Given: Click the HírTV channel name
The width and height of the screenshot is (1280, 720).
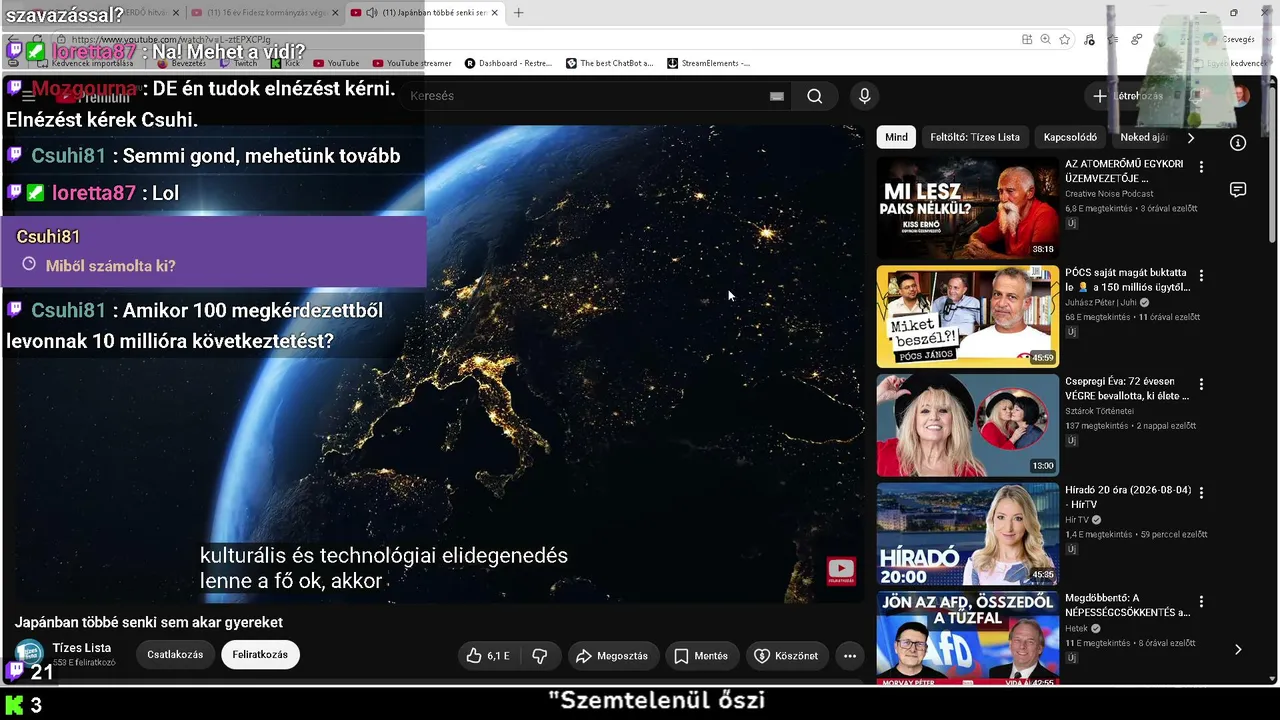Looking at the screenshot, I should coord(1077,520).
